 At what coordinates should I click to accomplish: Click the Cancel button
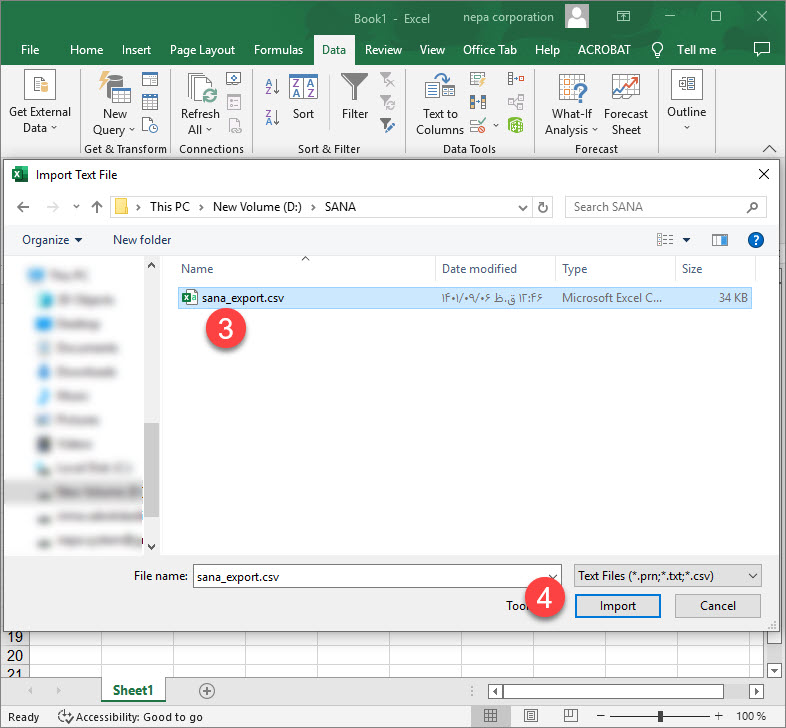pyautogui.click(x=717, y=606)
